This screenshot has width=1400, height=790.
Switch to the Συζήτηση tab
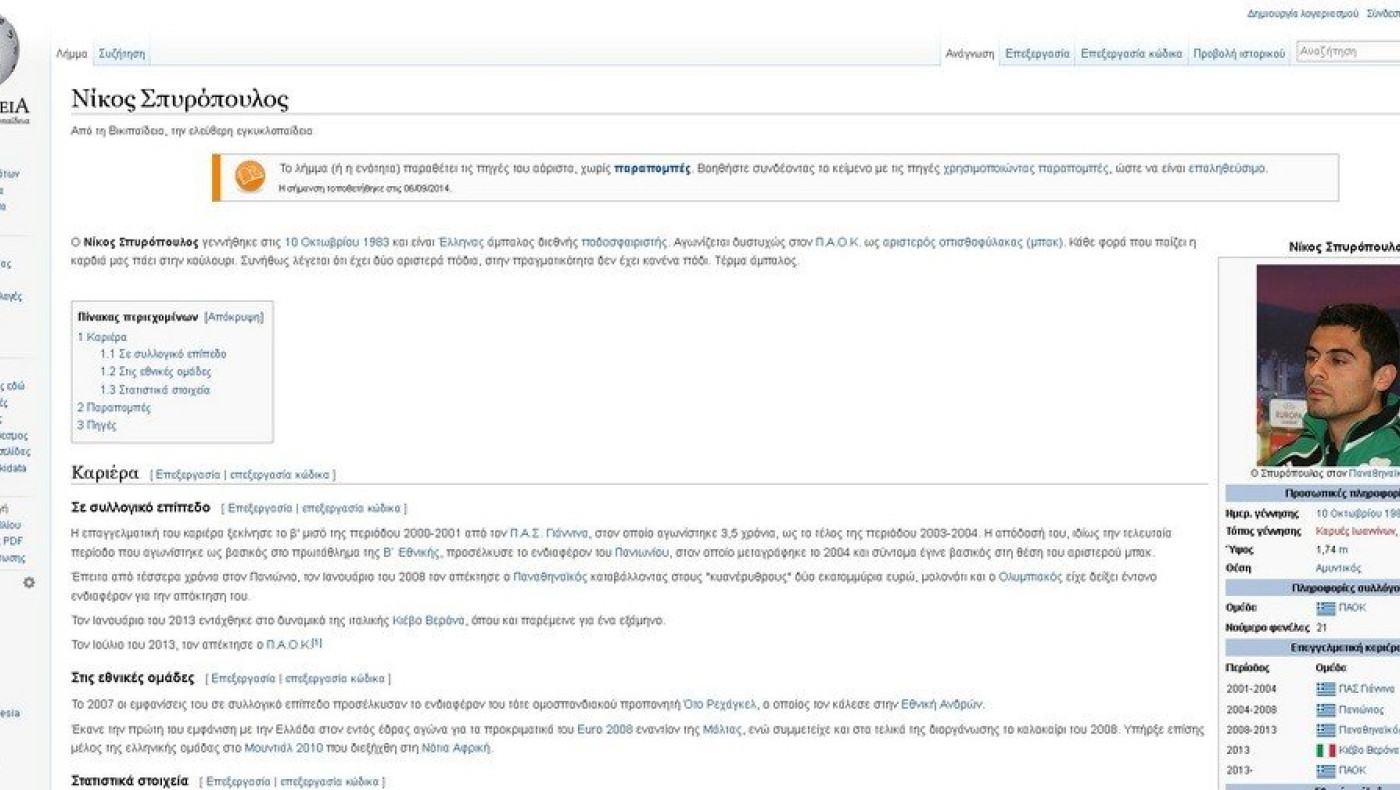(122, 53)
